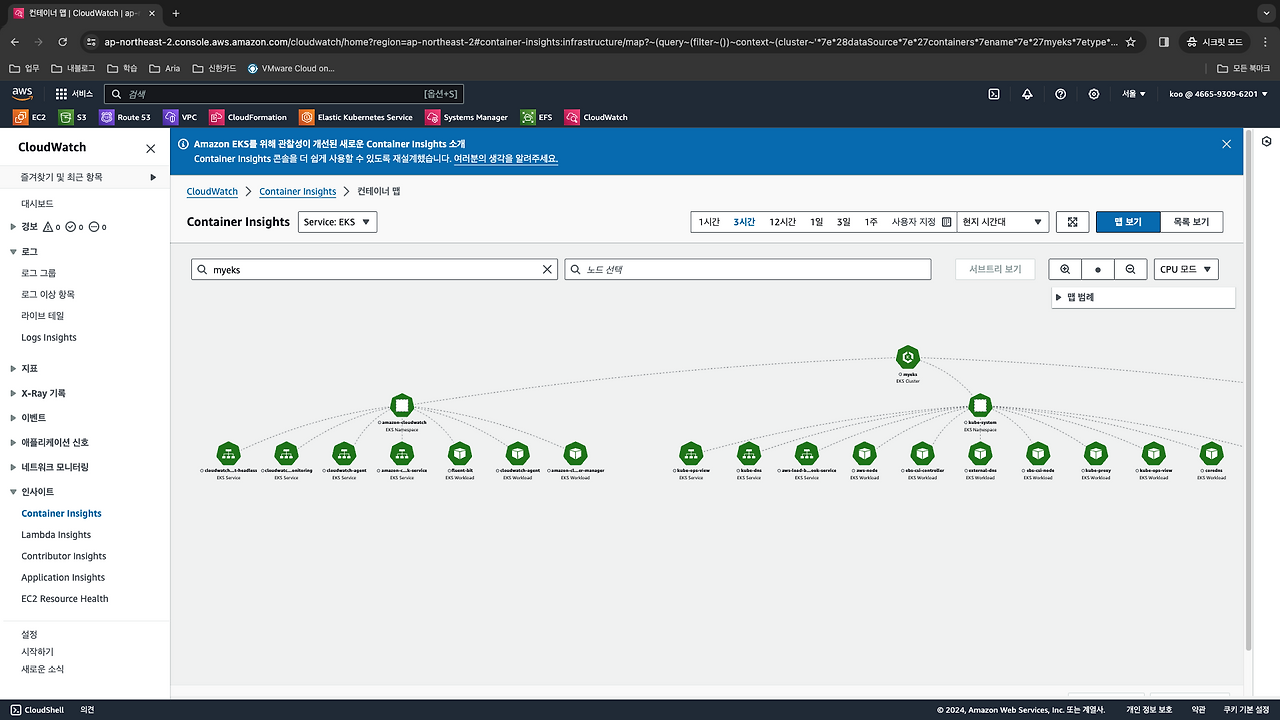Open Contributor Insights in sidebar
Viewport: 1280px width, 720px height.
(x=63, y=556)
